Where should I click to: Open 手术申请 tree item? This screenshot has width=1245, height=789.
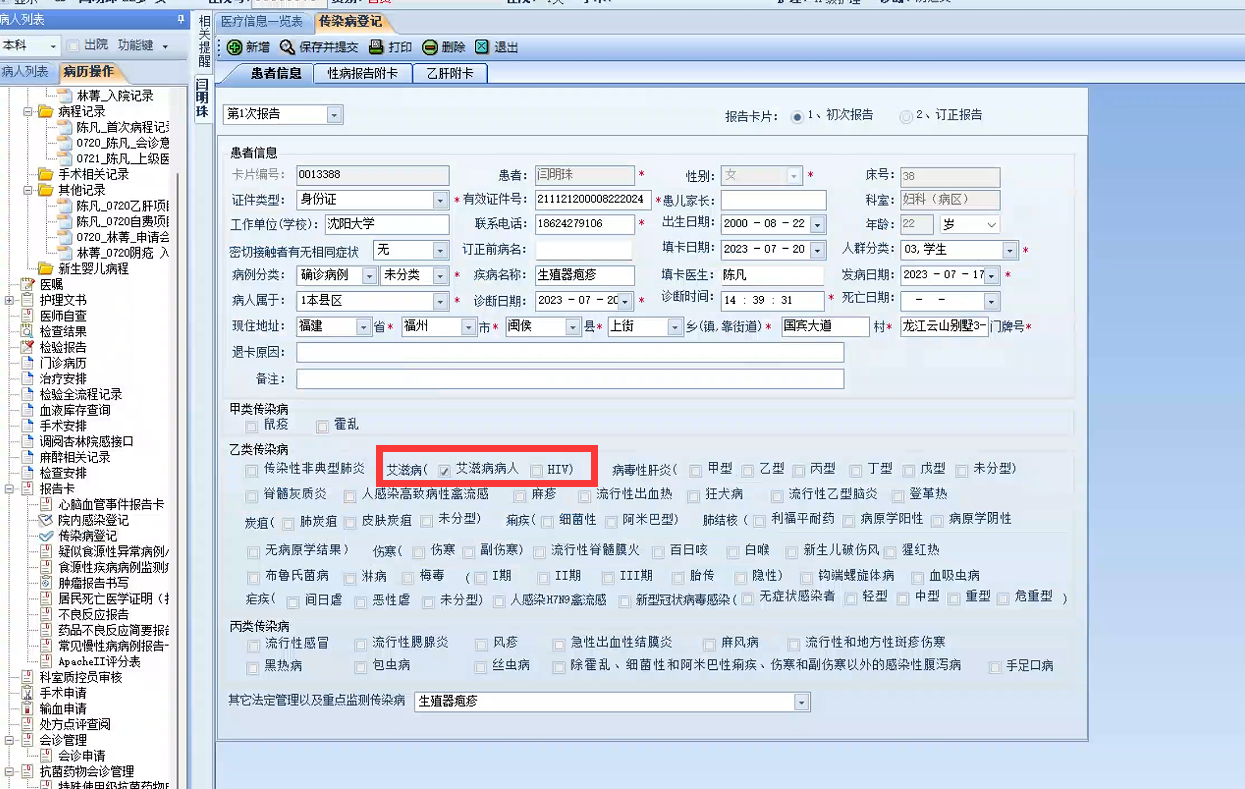coord(63,693)
